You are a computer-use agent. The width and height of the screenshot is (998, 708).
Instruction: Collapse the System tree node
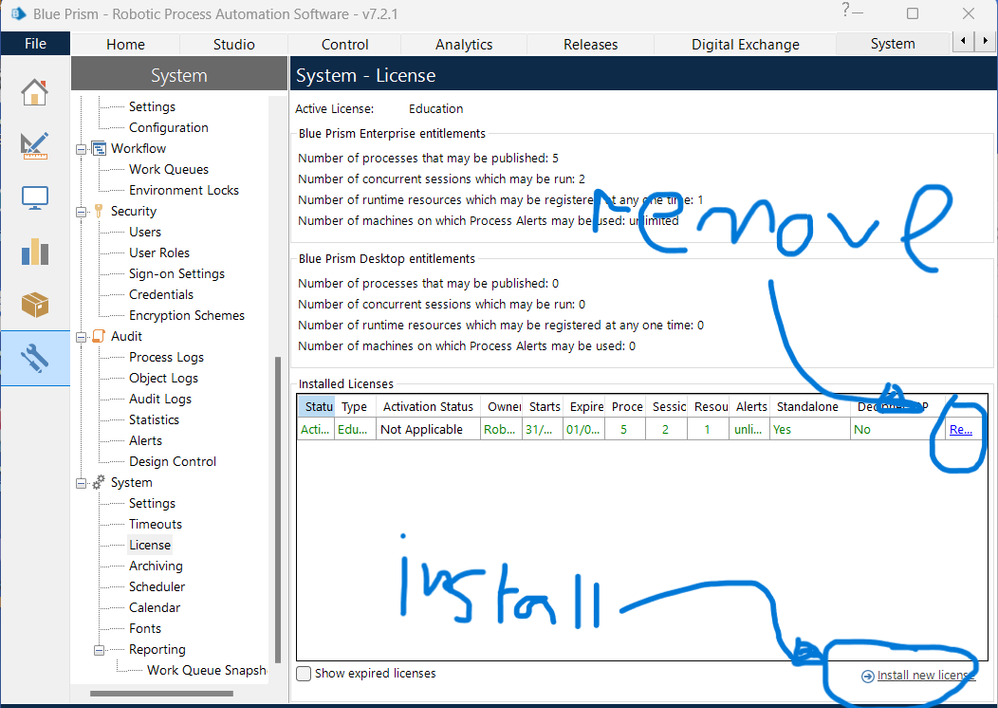tap(81, 483)
